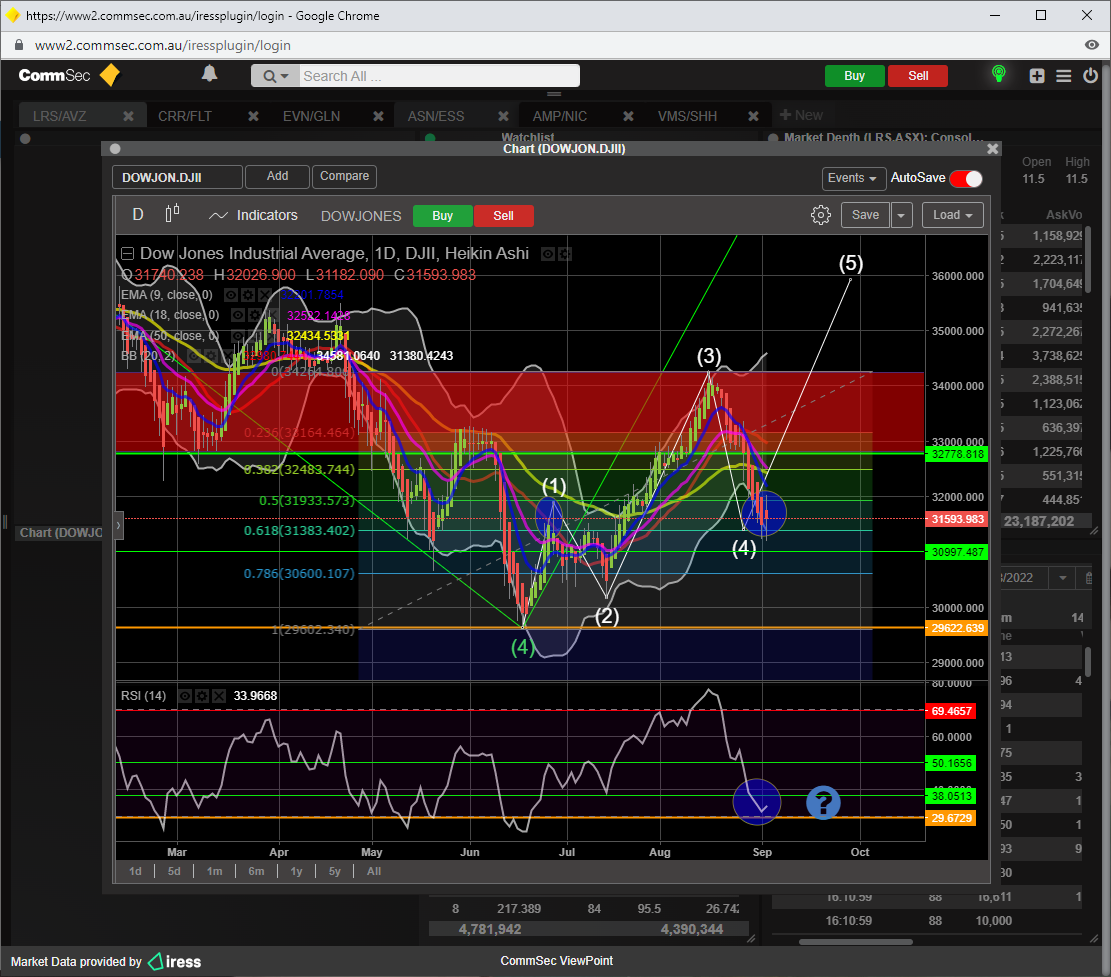Toggle the AutoSave switch
1111x977 pixels.
966,179
